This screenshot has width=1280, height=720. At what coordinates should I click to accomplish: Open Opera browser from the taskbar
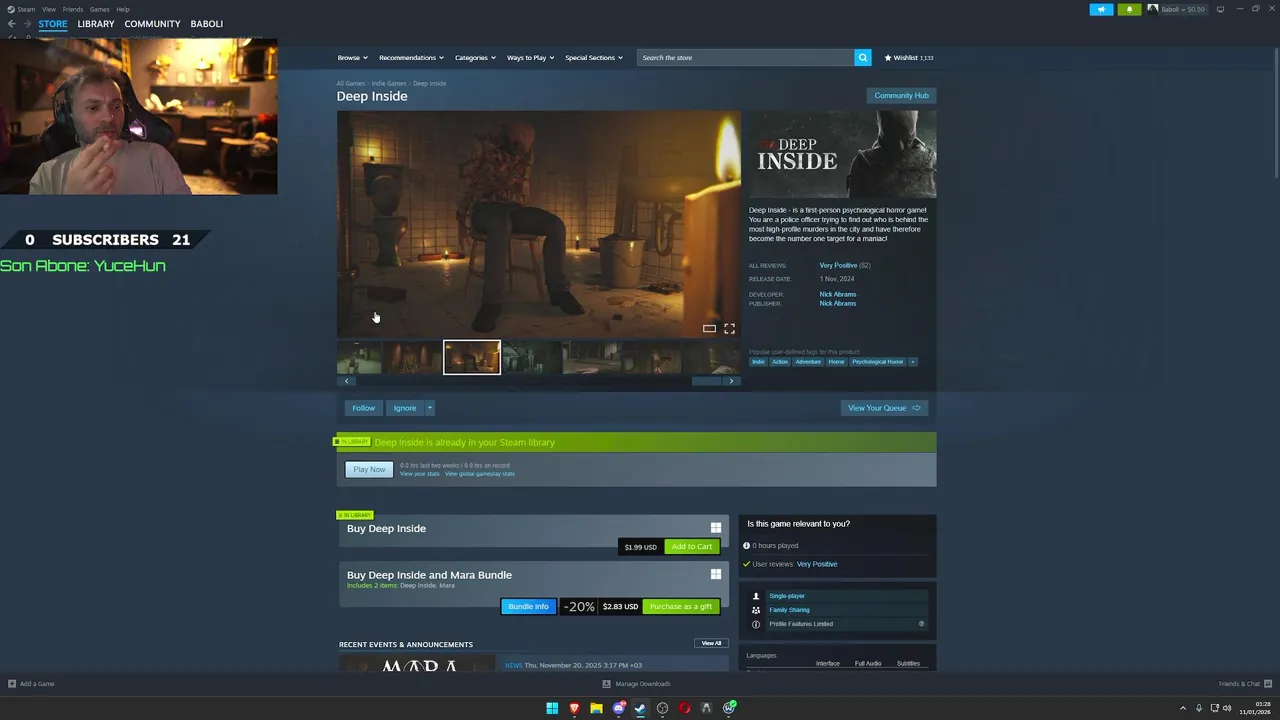pyautogui.click(x=685, y=708)
